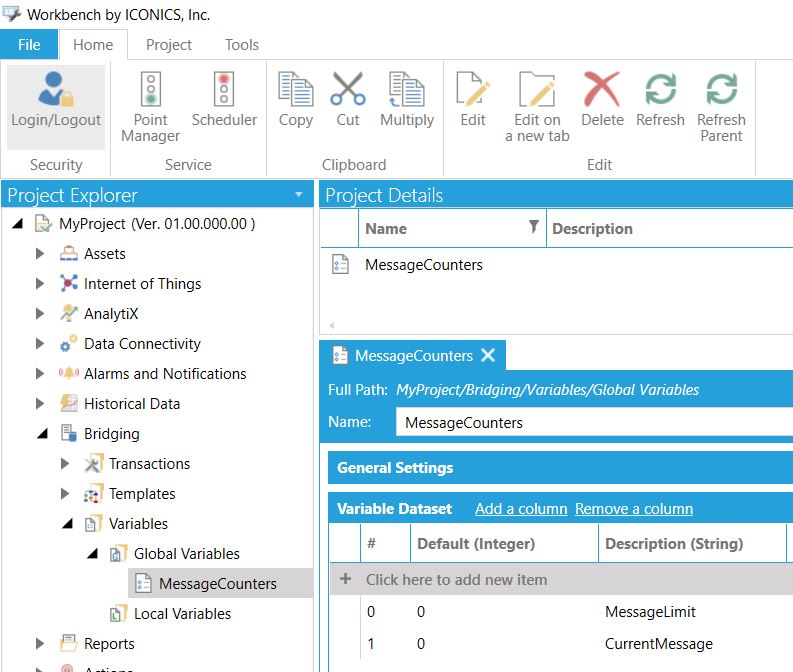
Task: Switch to the Project ribbon tab
Action: [169, 44]
